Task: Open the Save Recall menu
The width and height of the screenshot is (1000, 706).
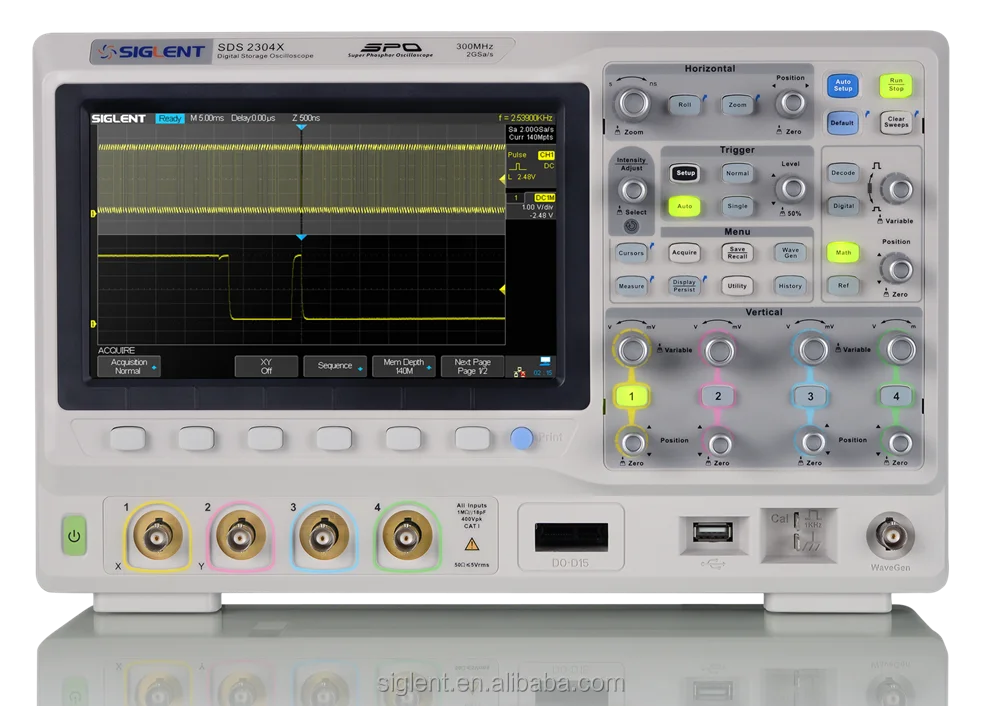Action: (737, 253)
